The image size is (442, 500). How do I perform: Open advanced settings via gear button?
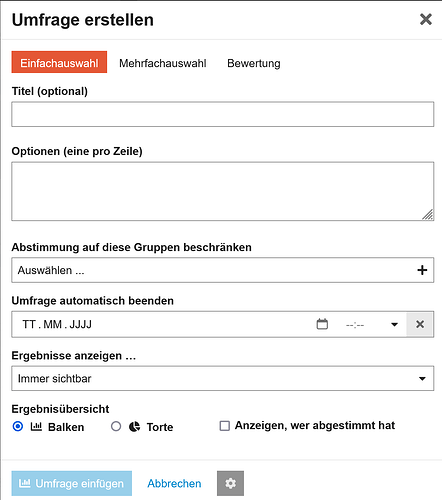click(x=230, y=483)
